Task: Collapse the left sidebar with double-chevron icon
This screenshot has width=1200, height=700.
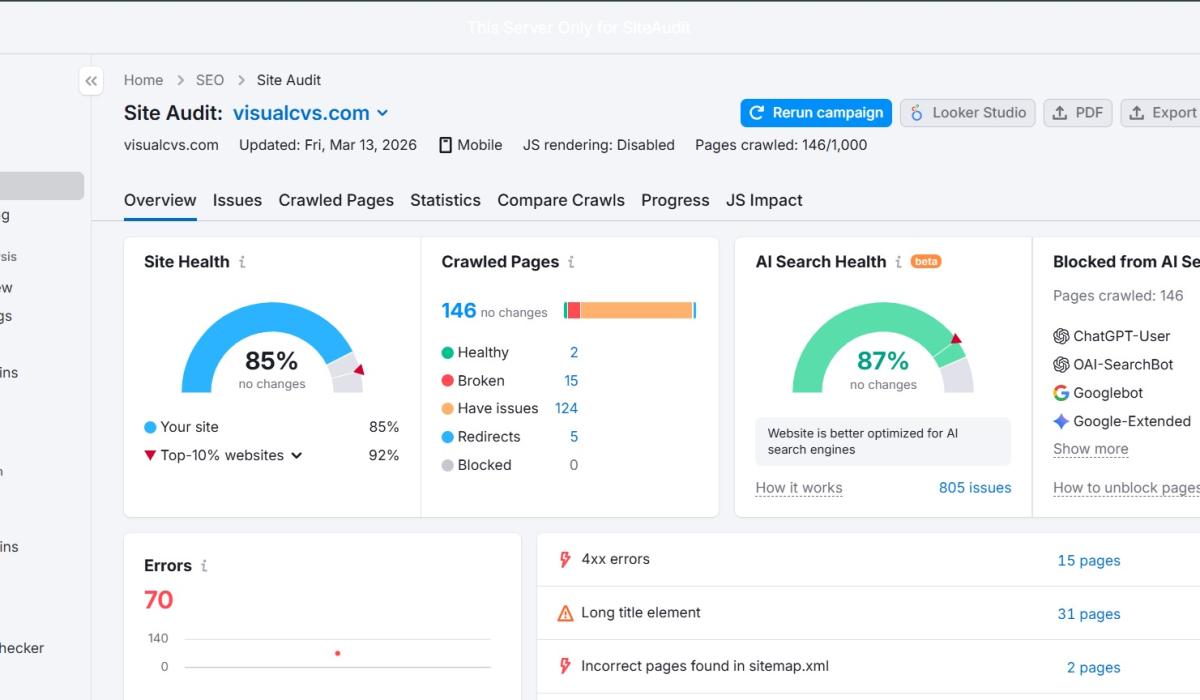Action: (x=91, y=81)
